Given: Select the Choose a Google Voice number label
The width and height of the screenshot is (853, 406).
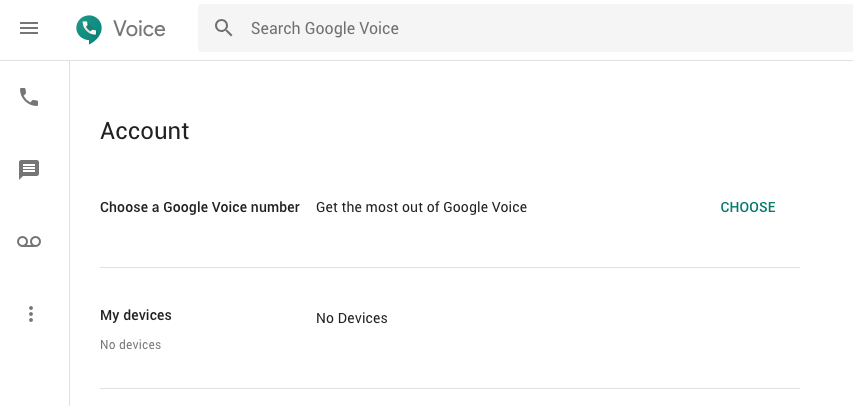Looking at the screenshot, I should click(200, 207).
